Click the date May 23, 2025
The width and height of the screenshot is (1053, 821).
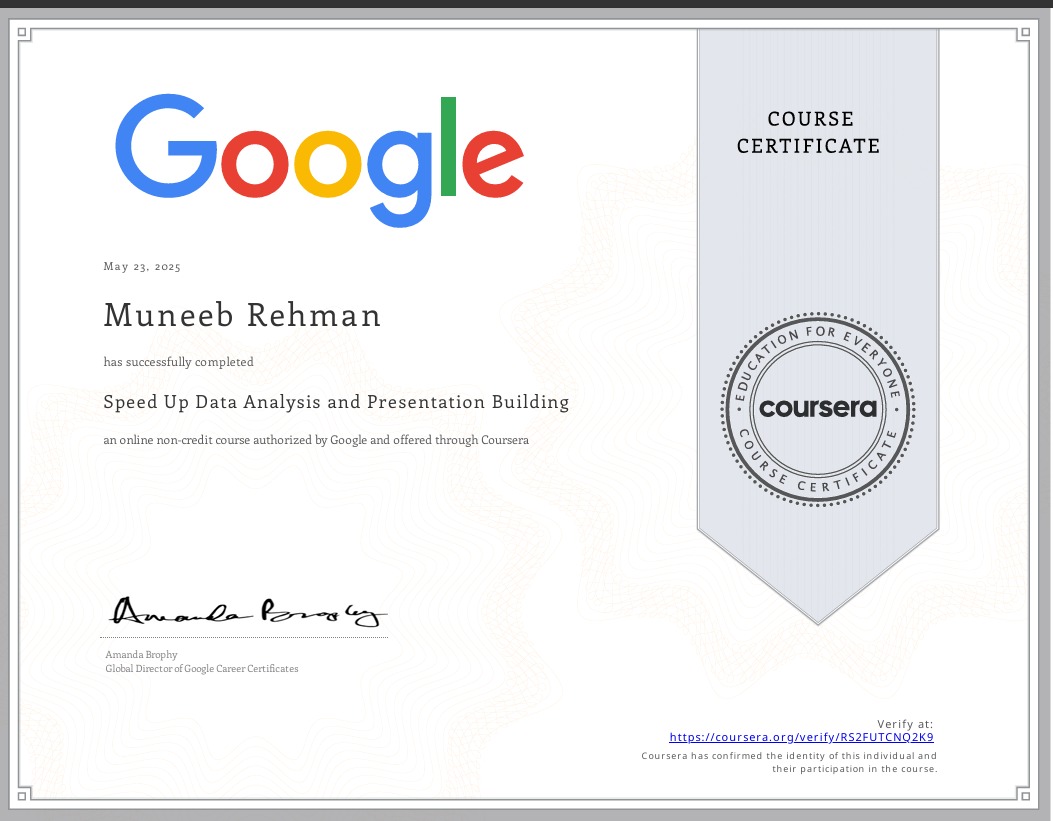[142, 267]
